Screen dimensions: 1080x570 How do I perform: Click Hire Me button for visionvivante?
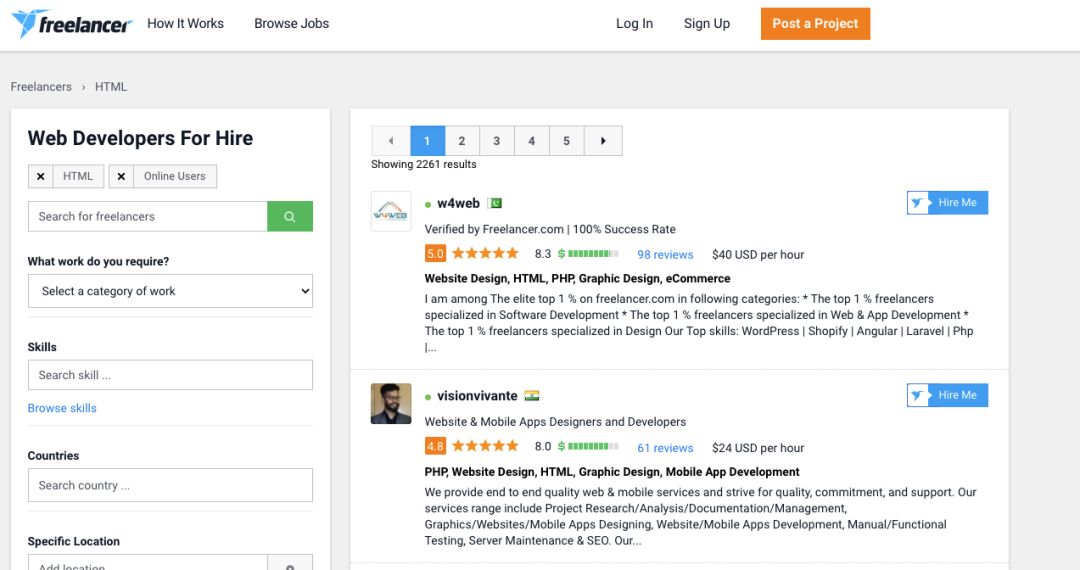[x=947, y=395]
